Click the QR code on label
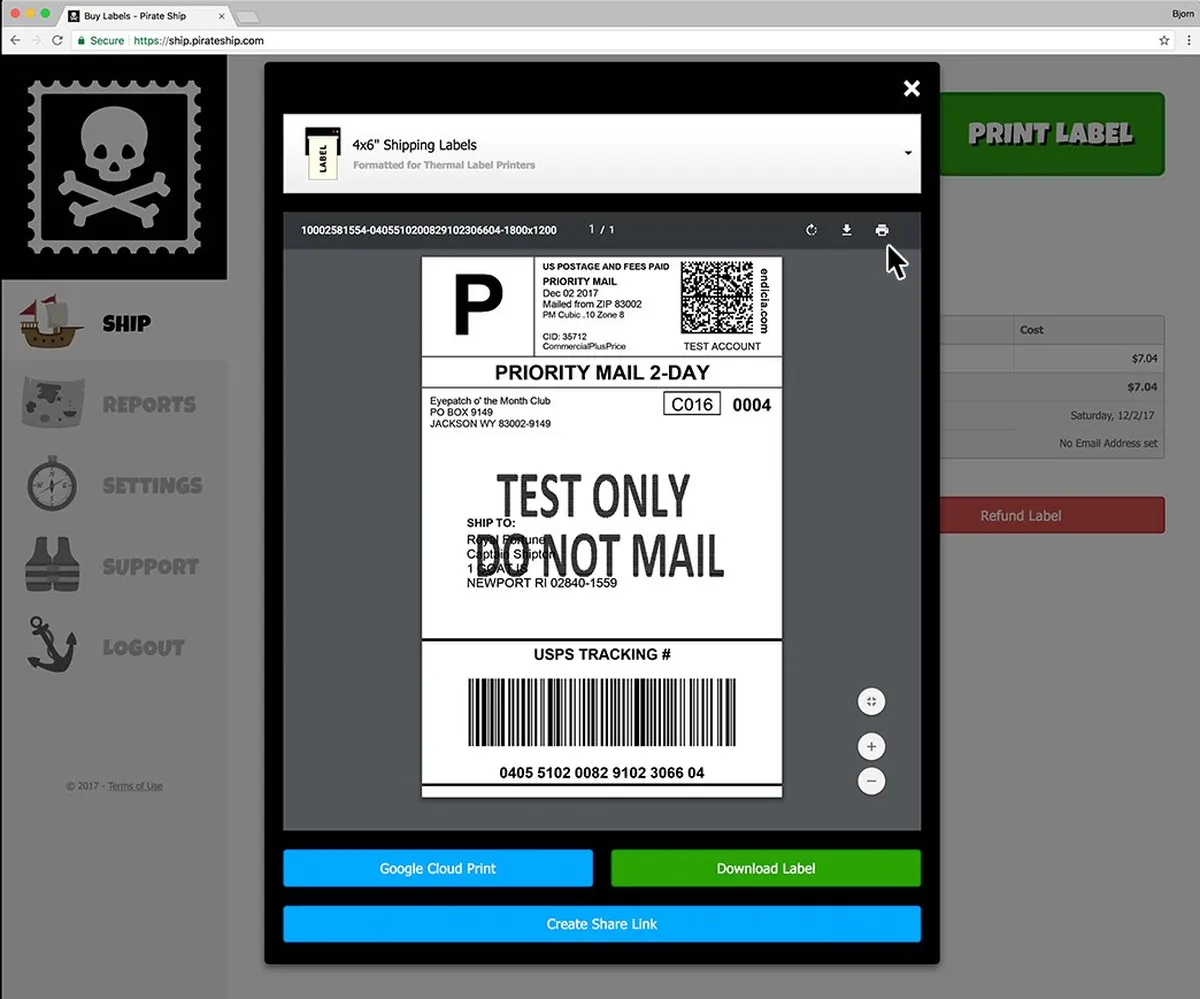This screenshot has height=999, width=1200. click(717, 297)
